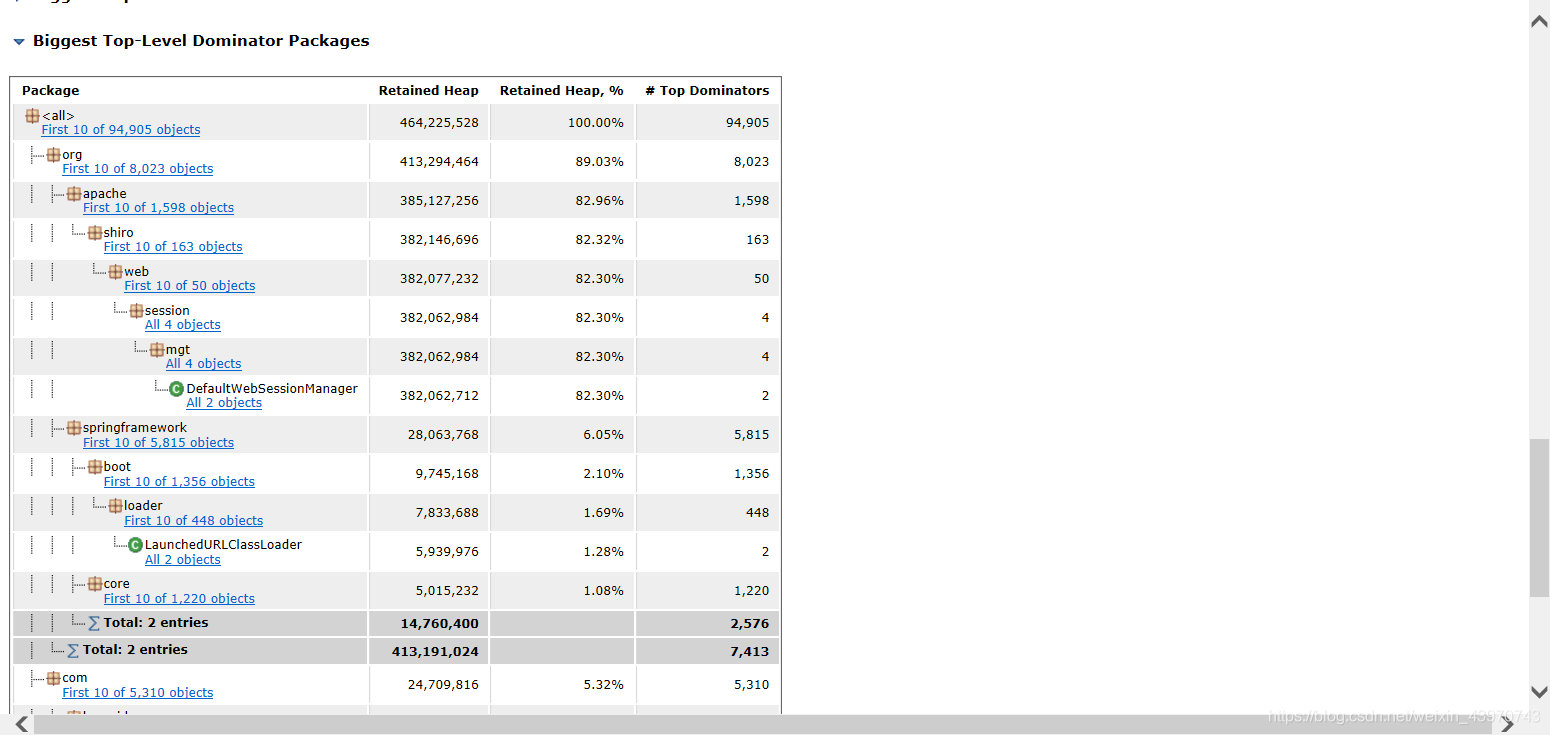Click the DefaultWebSessionManager class icon
Viewport: 1550px width, 735px height.
tap(177, 389)
